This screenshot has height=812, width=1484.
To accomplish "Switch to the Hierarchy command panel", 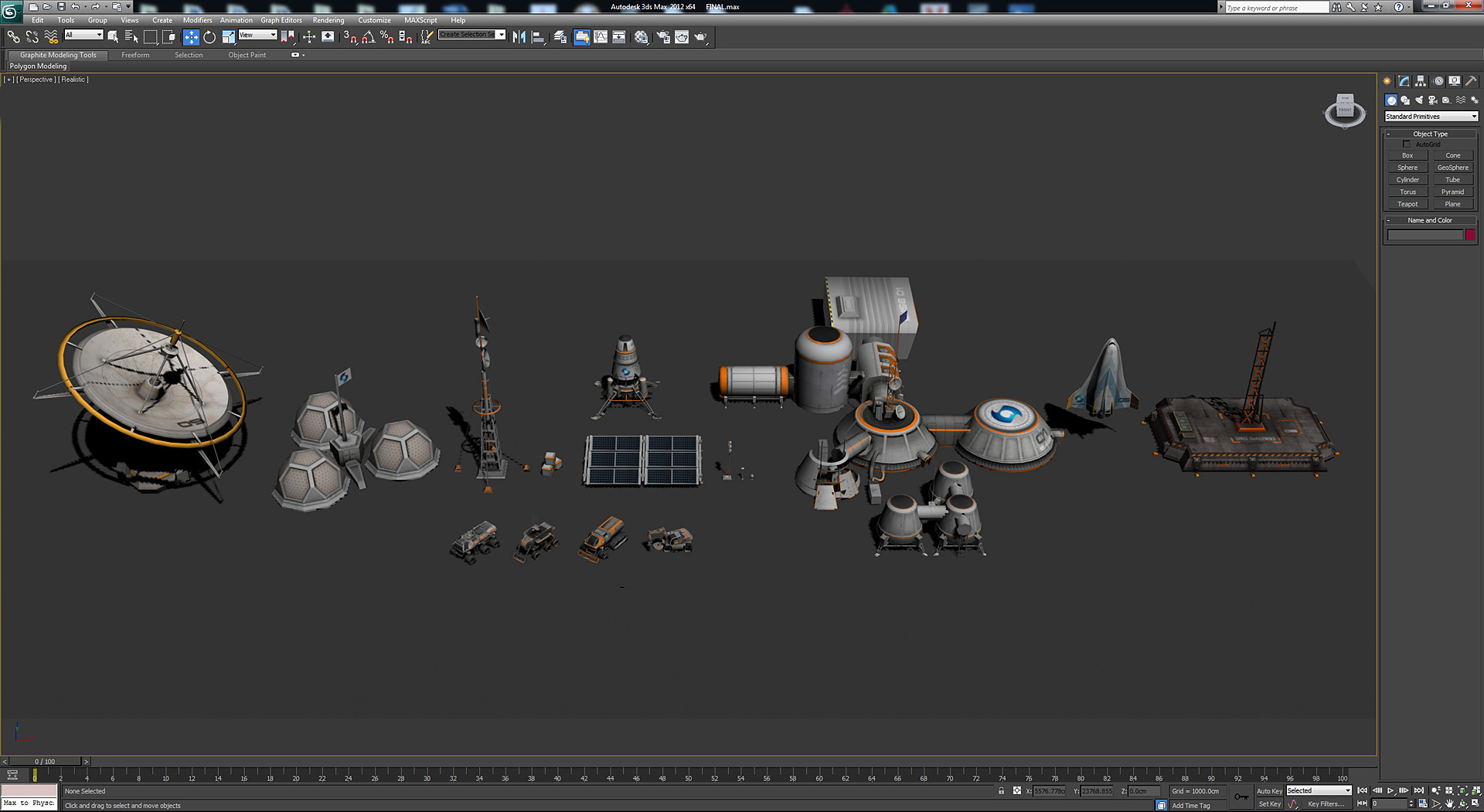I will (x=1421, y=80).
